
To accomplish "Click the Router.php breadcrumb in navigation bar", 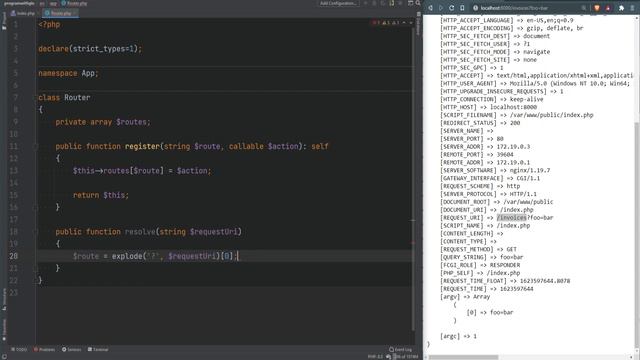I will point(74,3).
